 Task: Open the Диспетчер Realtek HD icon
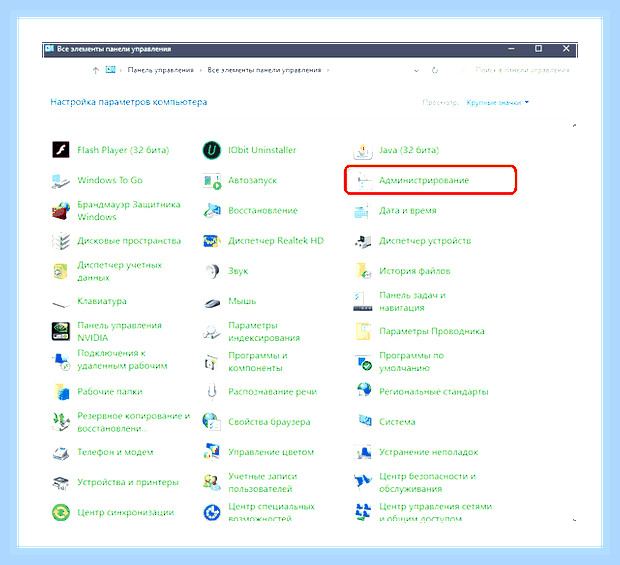(212, 241)
